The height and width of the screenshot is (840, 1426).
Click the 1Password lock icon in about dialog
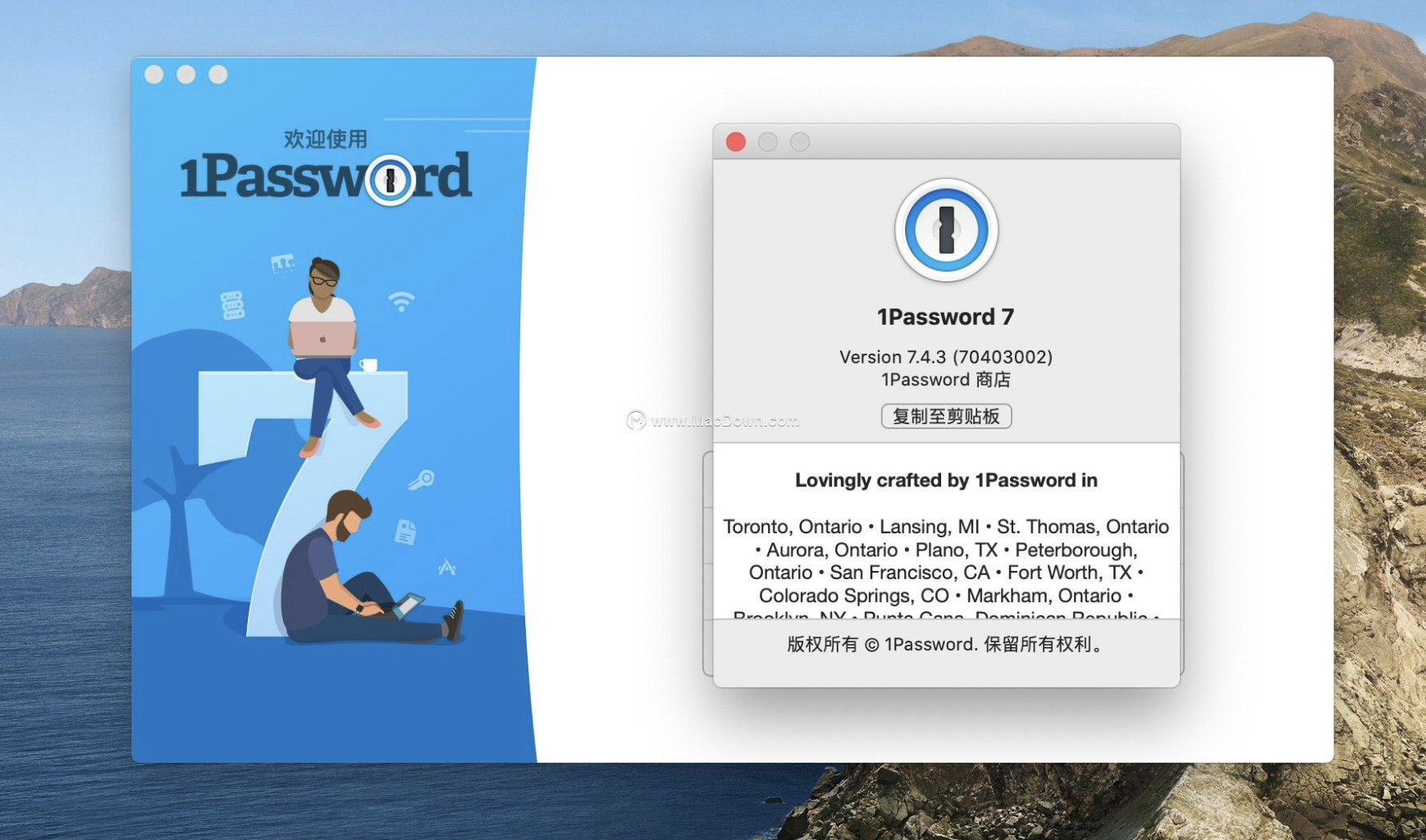pos(946,230)
